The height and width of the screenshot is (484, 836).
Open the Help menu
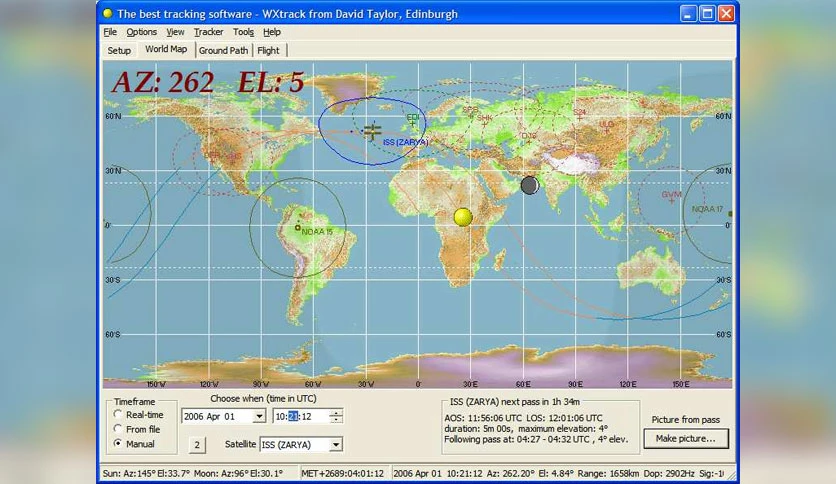pos(272,32)
